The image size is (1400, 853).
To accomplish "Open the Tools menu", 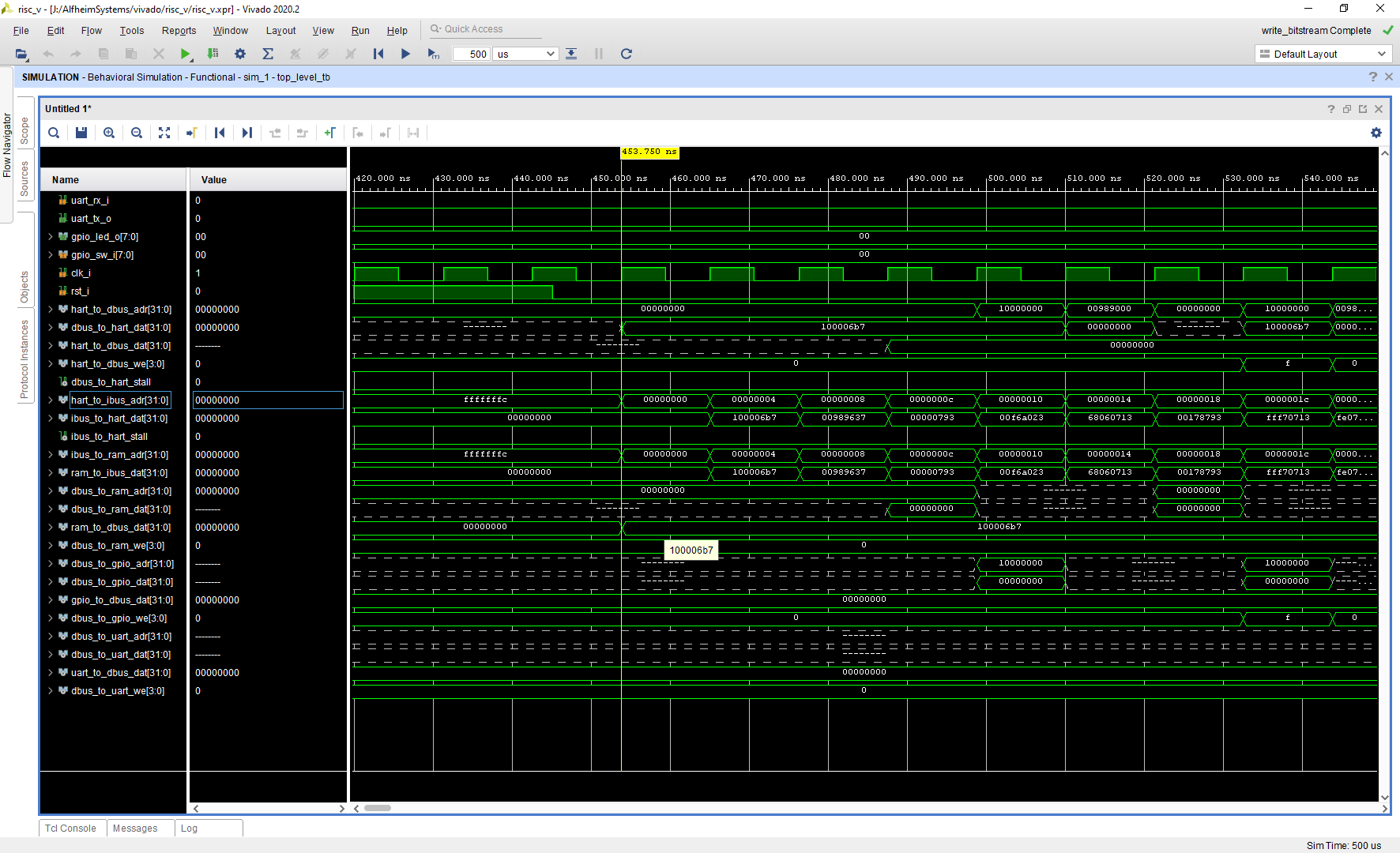I will [132, 31].
